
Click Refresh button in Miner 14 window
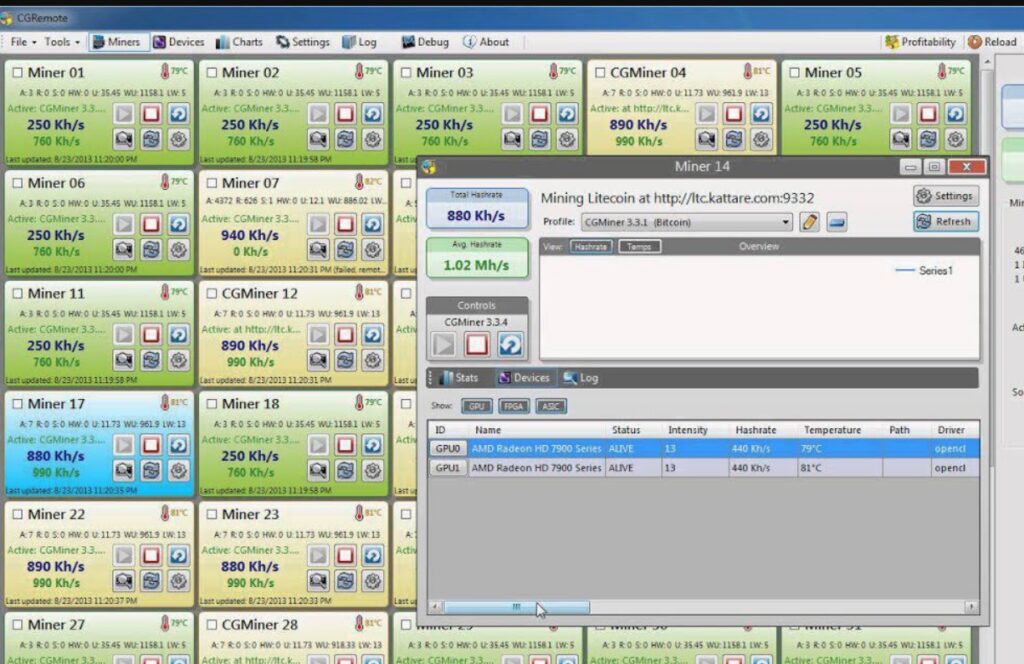coord(946,221)
